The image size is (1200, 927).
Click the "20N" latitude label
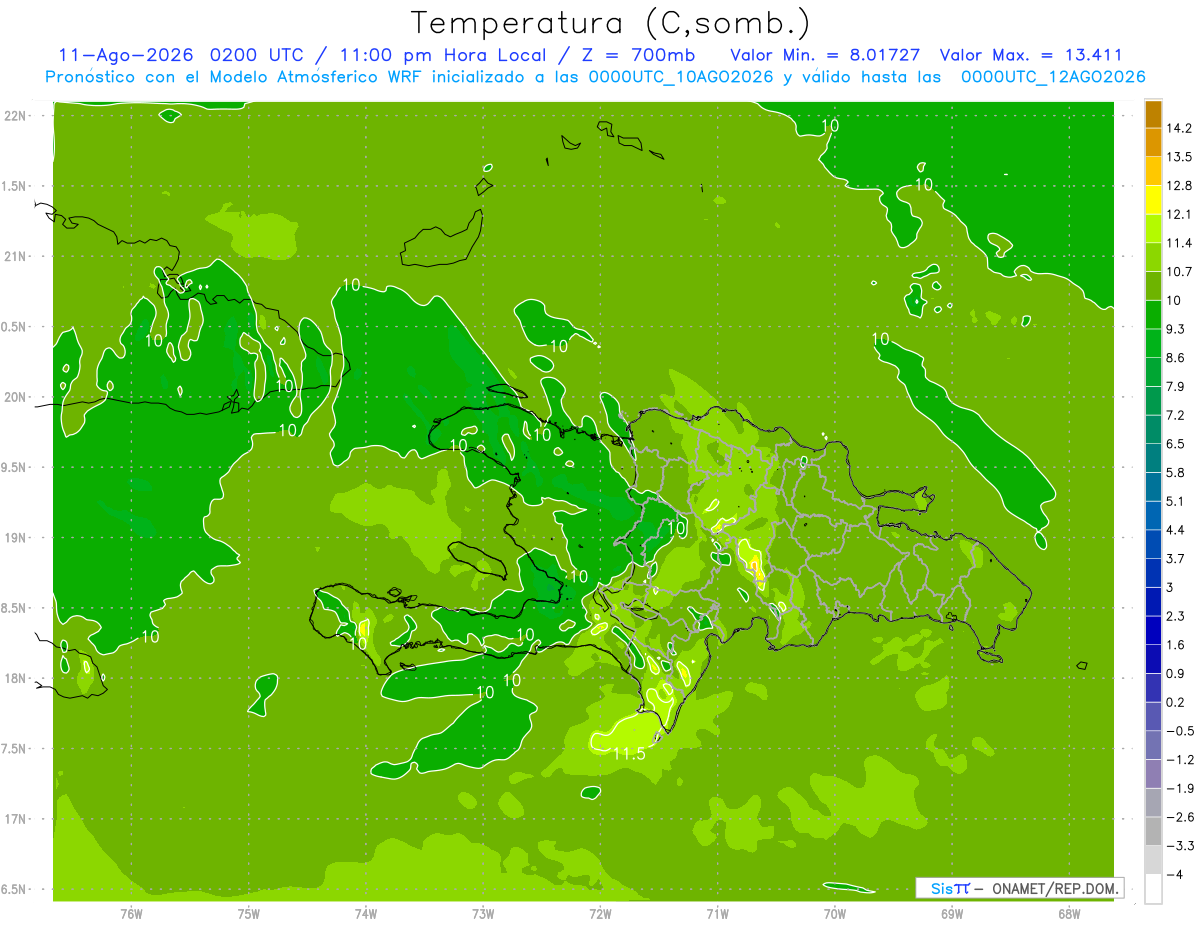coord(16,397)
